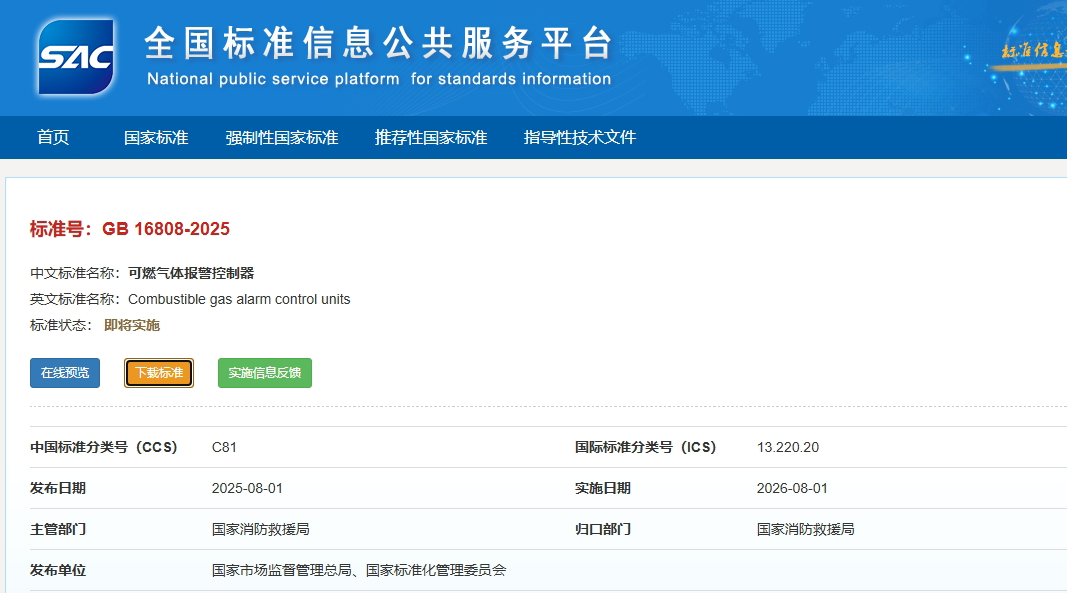
Task: Click the ICS classification value 13.220.20
Action: tap(788, 447)
